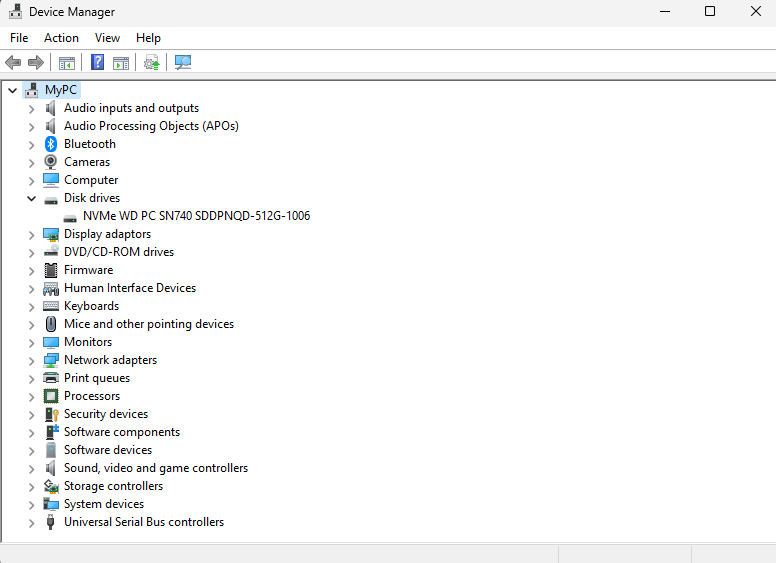The image size is (776, 563).
Task: Click the Update device driver toolbar icon
Action: (151, 62)
